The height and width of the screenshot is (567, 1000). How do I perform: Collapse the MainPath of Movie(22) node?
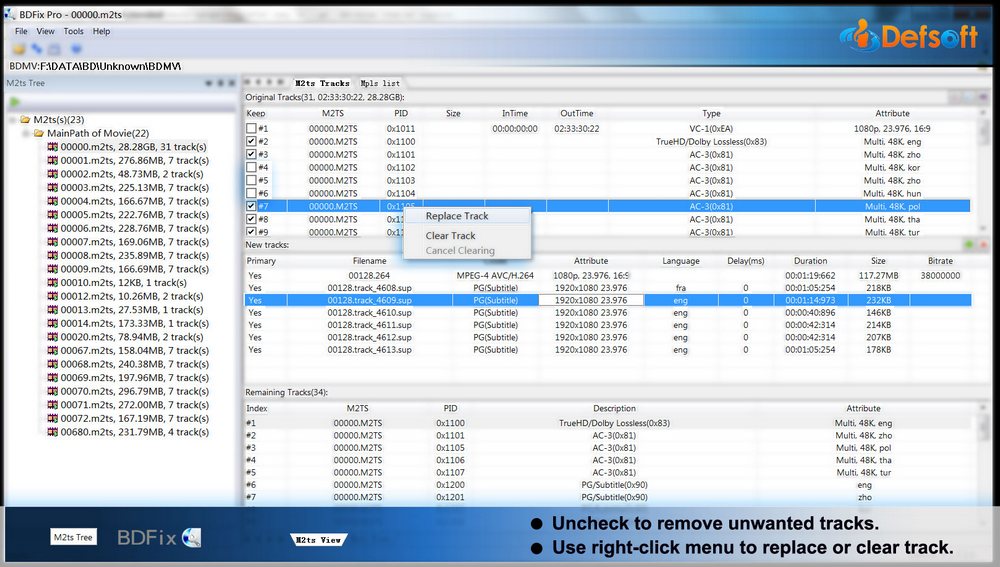point(26,133)
